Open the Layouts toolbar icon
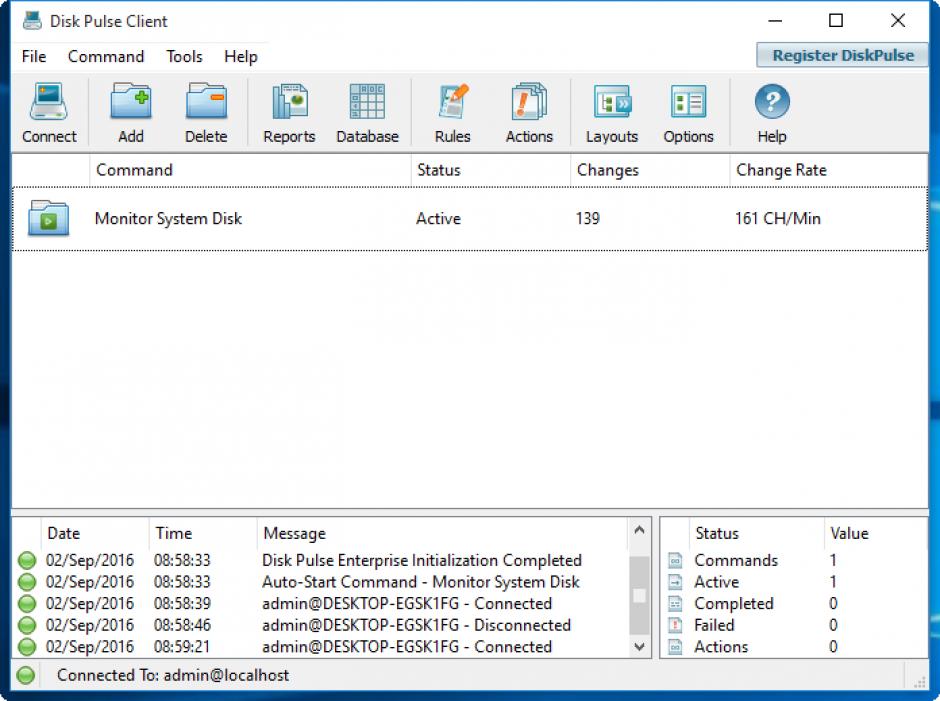 tap(612, 102)
